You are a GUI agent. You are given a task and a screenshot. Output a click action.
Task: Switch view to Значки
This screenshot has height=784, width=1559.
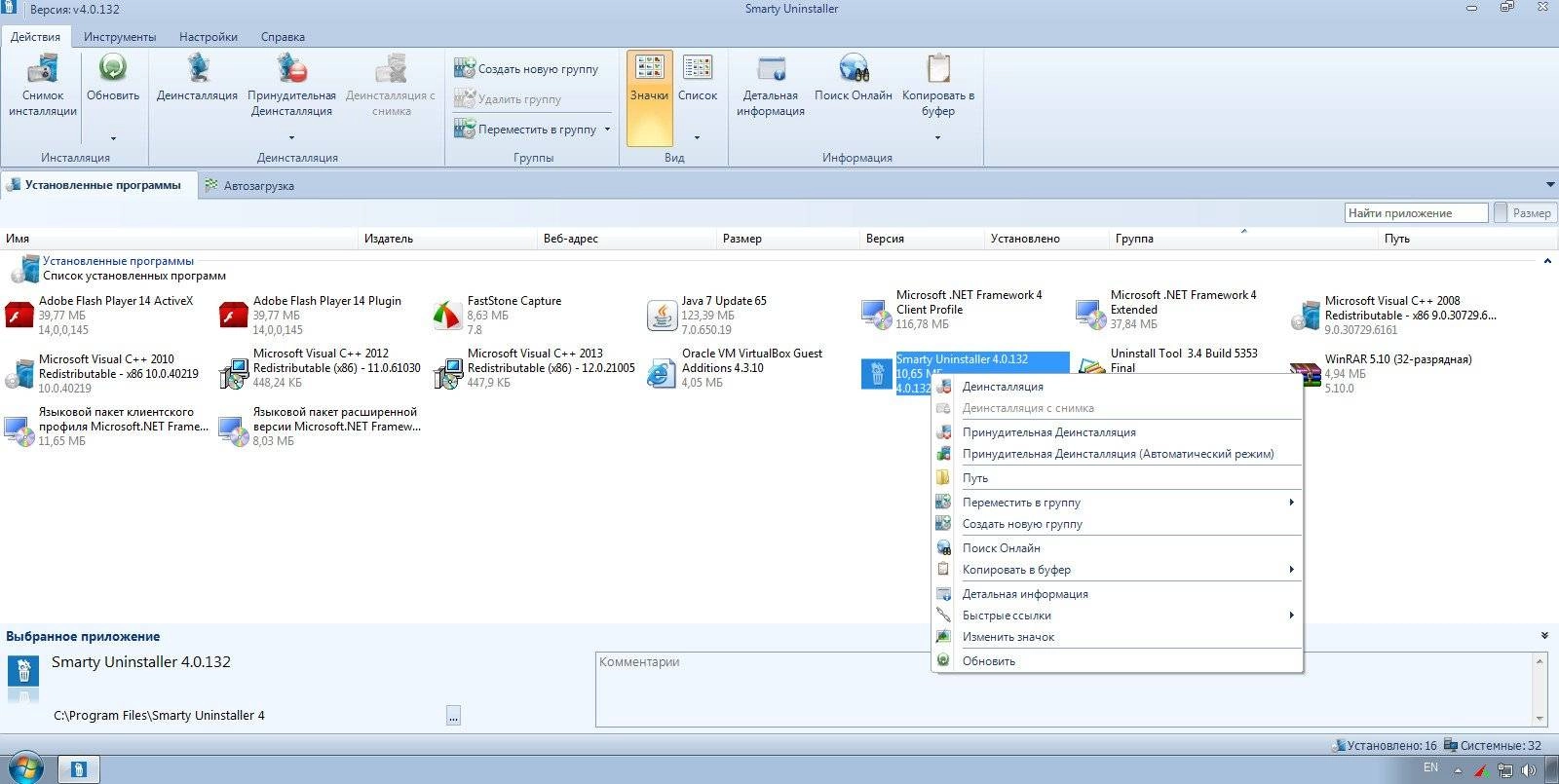tap(649, 97)
